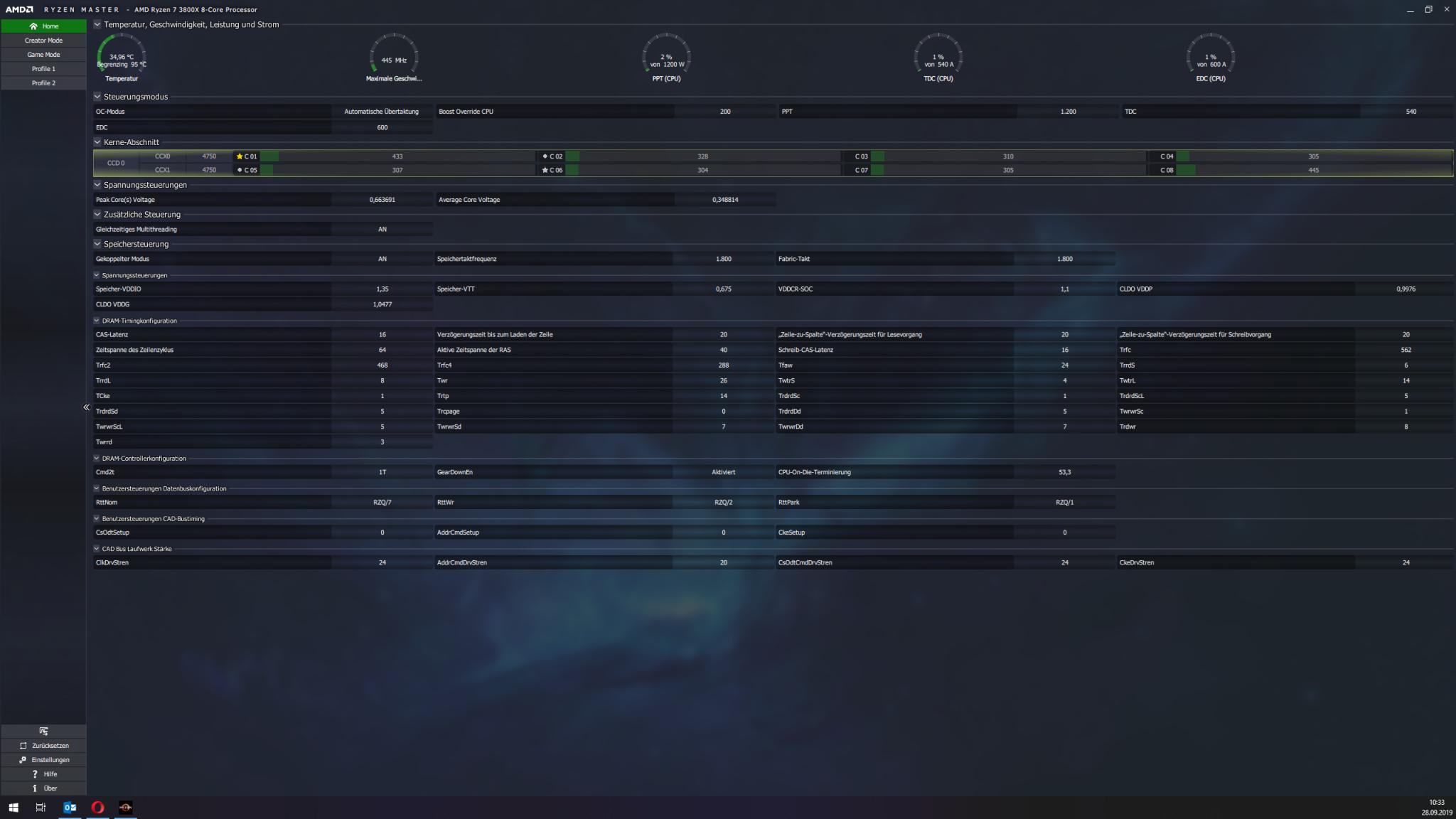The image size is (1456, 819).
Task: Click CCD 0 label cell
Action: pos(116,163)
